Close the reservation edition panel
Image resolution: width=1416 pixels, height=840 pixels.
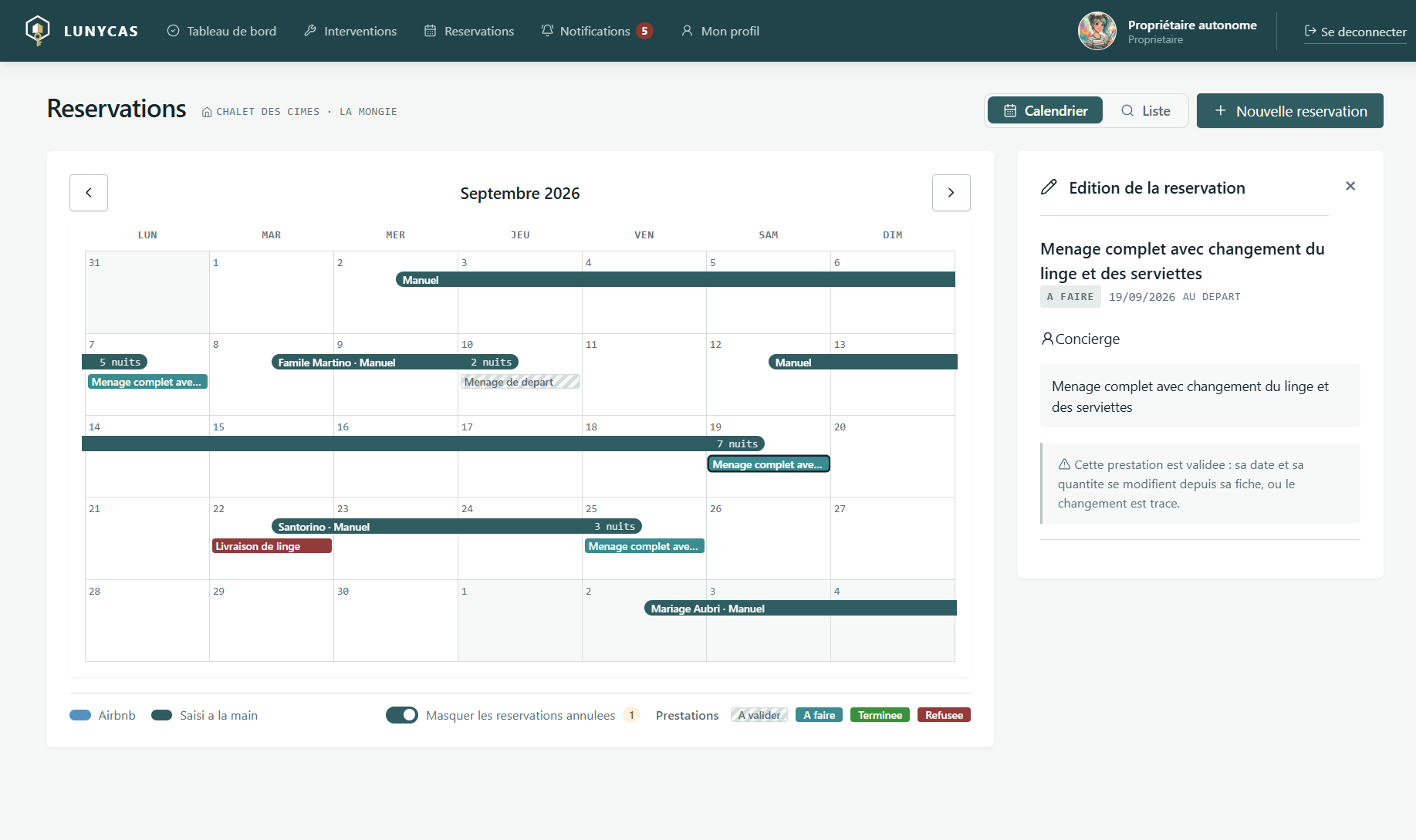pyautogui.click(x=1350, y=186)
